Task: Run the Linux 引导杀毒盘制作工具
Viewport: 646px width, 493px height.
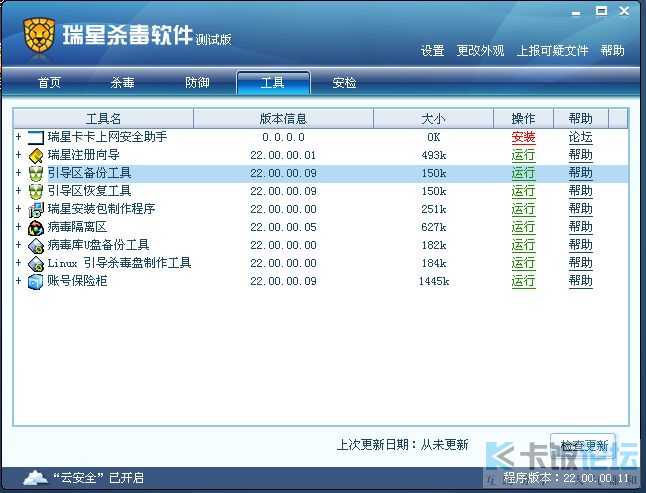Action: [x=523, y=263]
